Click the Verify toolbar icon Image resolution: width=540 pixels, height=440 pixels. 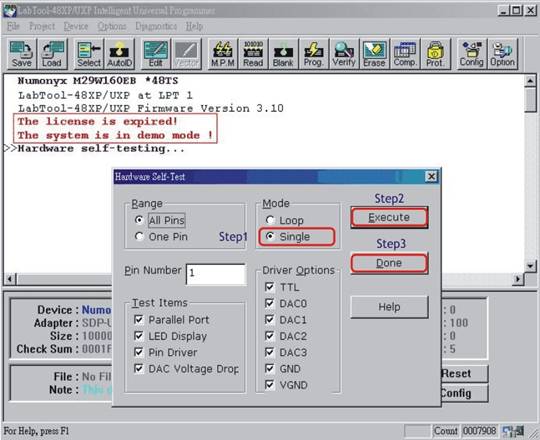(344, 54)
